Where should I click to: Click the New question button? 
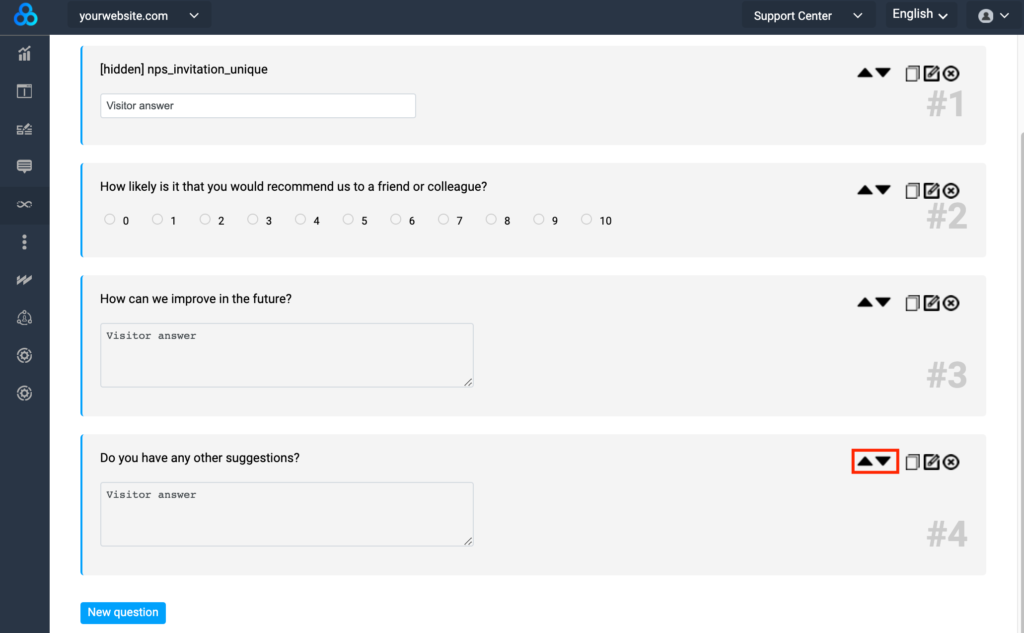click(123, 612)
